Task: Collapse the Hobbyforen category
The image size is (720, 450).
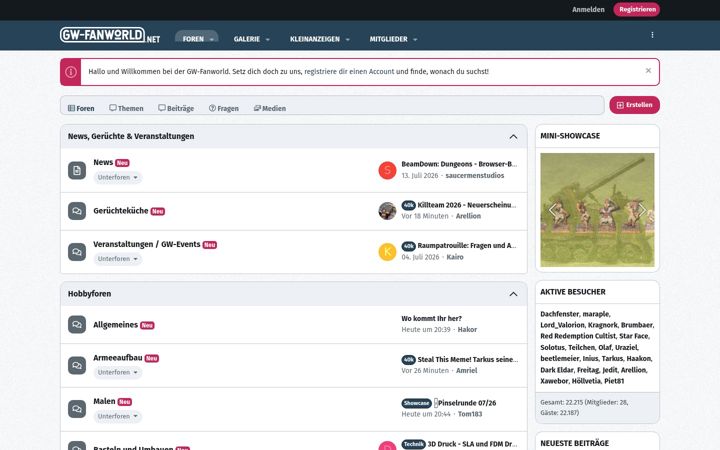Action: point(513,294)
